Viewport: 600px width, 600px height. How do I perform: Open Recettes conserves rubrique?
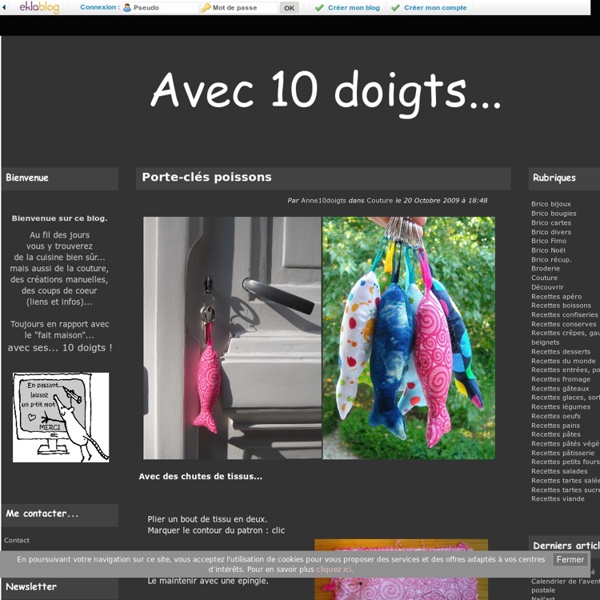coord(564,324)
